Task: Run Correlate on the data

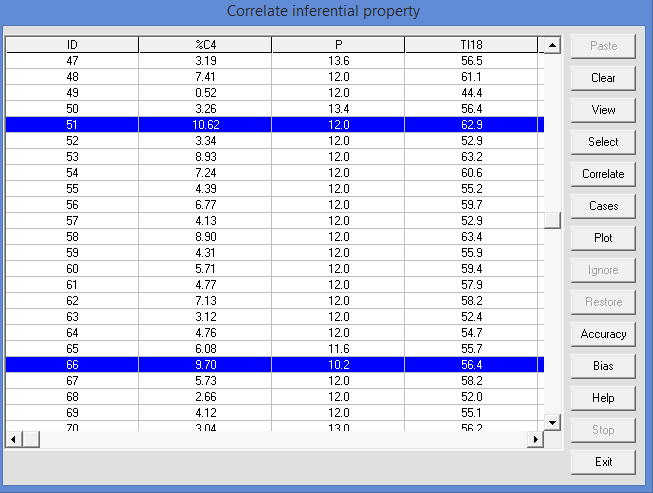Action: (x=603, y=174)
